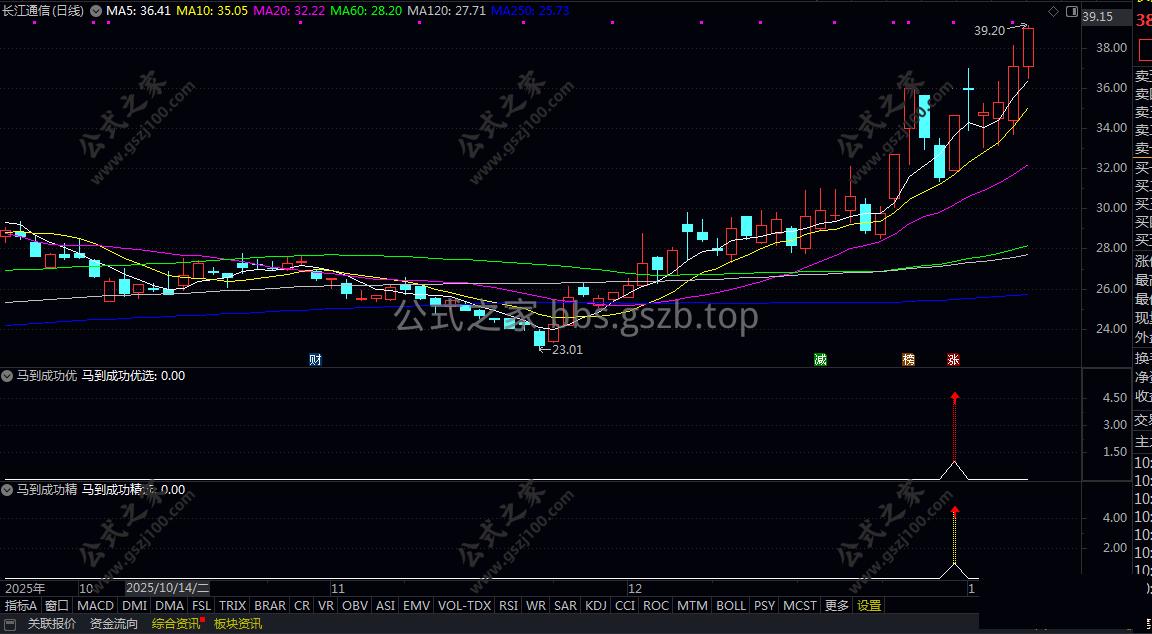Select the 指标A tab
1152x634 pixels.
21,606
